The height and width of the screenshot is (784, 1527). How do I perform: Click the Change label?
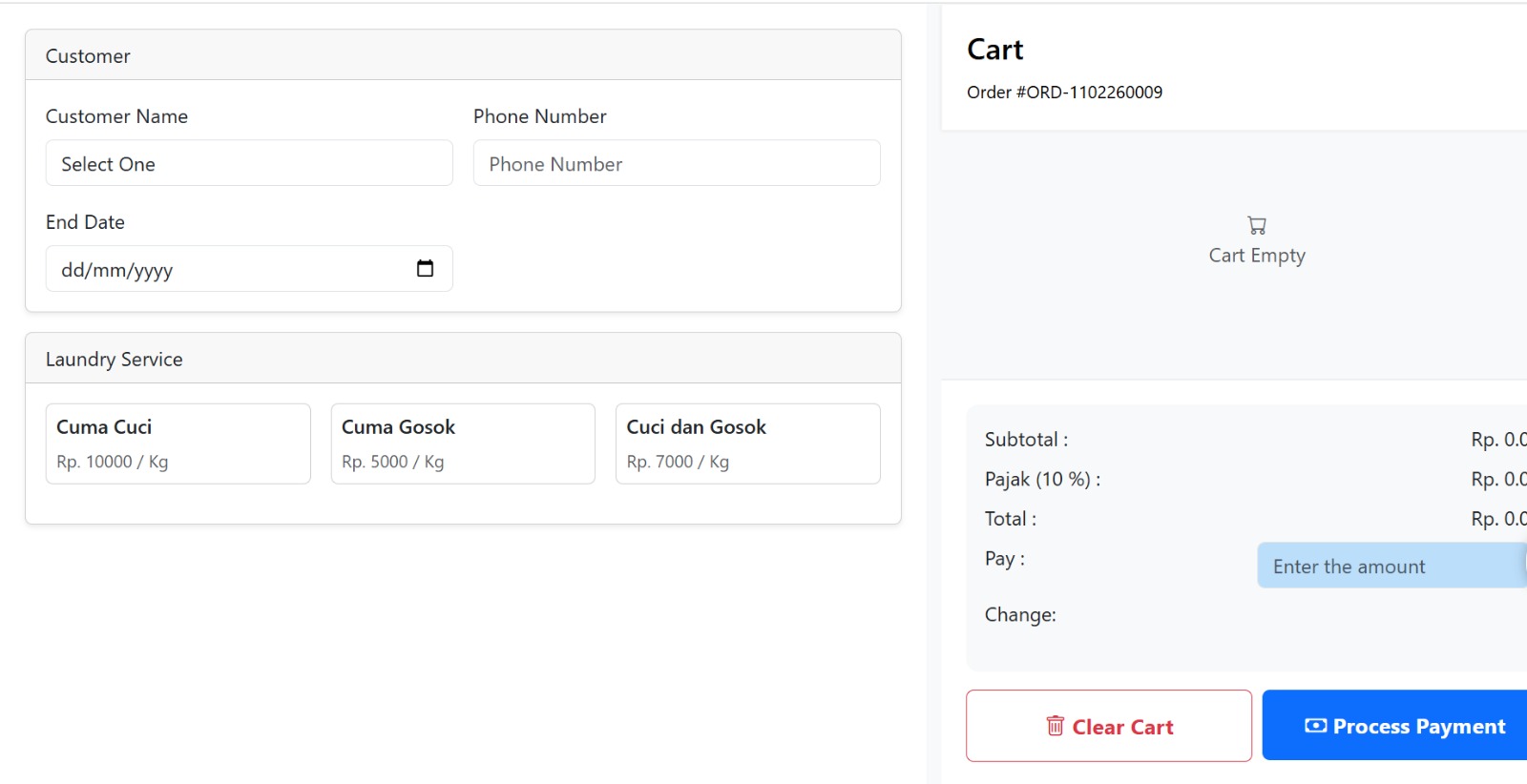(x=1020, y=615)
